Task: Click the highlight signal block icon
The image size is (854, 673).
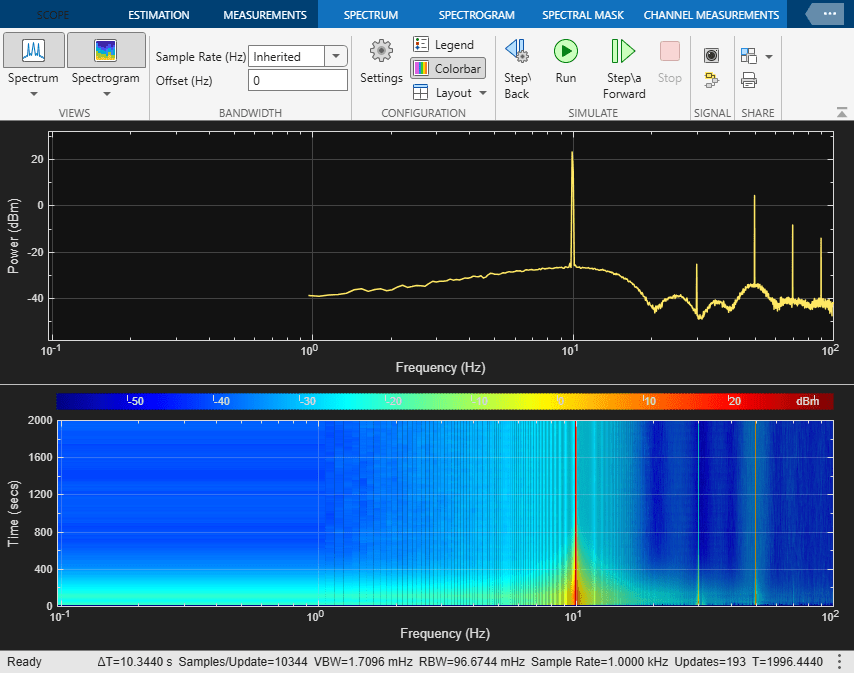Action: tap(711, 79)
